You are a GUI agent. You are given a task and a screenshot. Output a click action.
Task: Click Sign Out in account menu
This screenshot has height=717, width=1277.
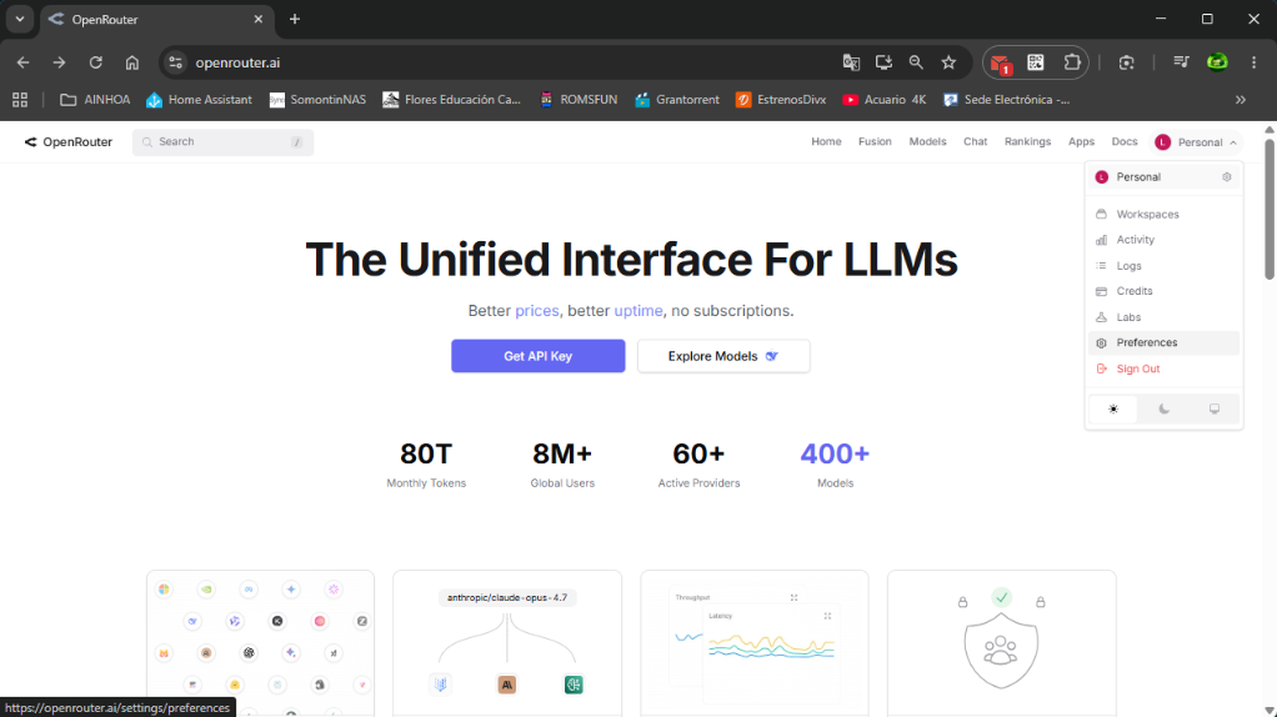click(1164, 369)
